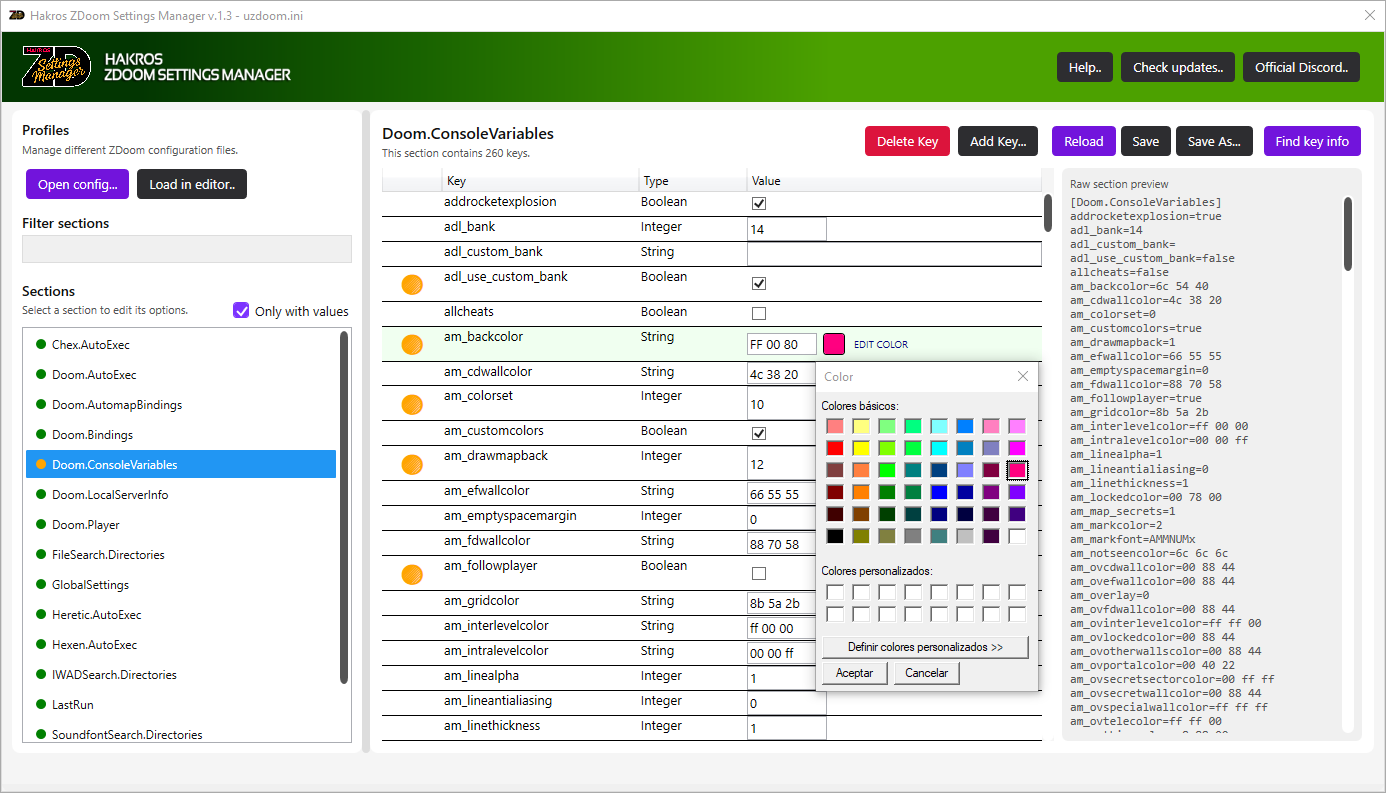1386x793 pixels.
Task: Select the GlobalSettings section
Action: [x=181, y=585]
